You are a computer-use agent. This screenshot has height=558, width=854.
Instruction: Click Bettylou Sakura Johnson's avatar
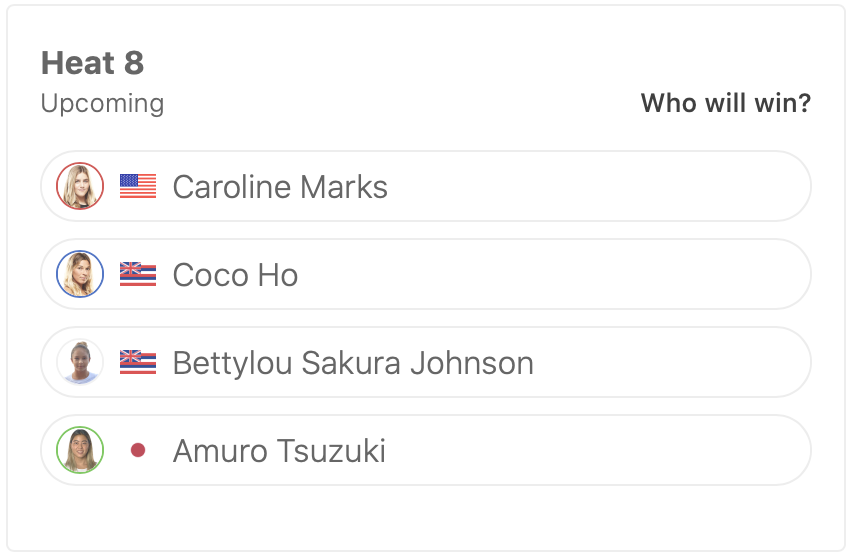tap(80, 362)
